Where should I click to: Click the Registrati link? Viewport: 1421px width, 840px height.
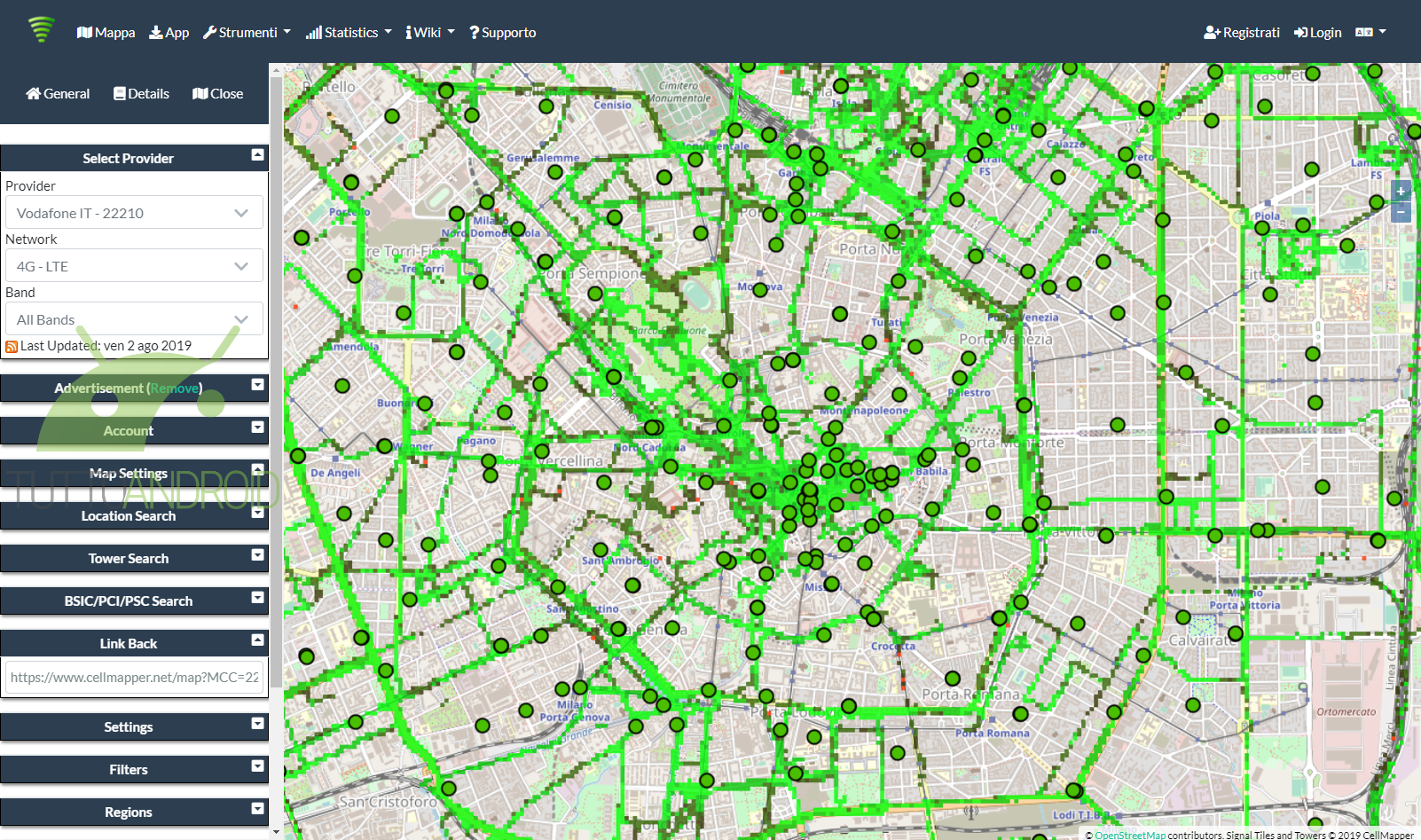click(1242, 33)
